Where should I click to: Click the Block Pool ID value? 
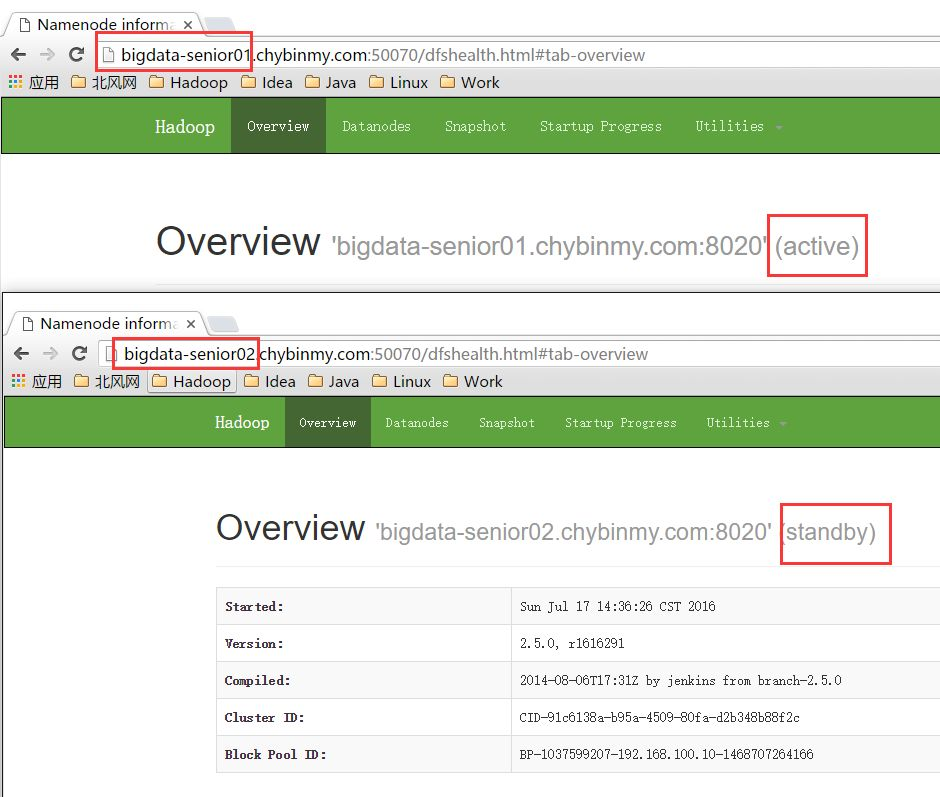[666, 754]
